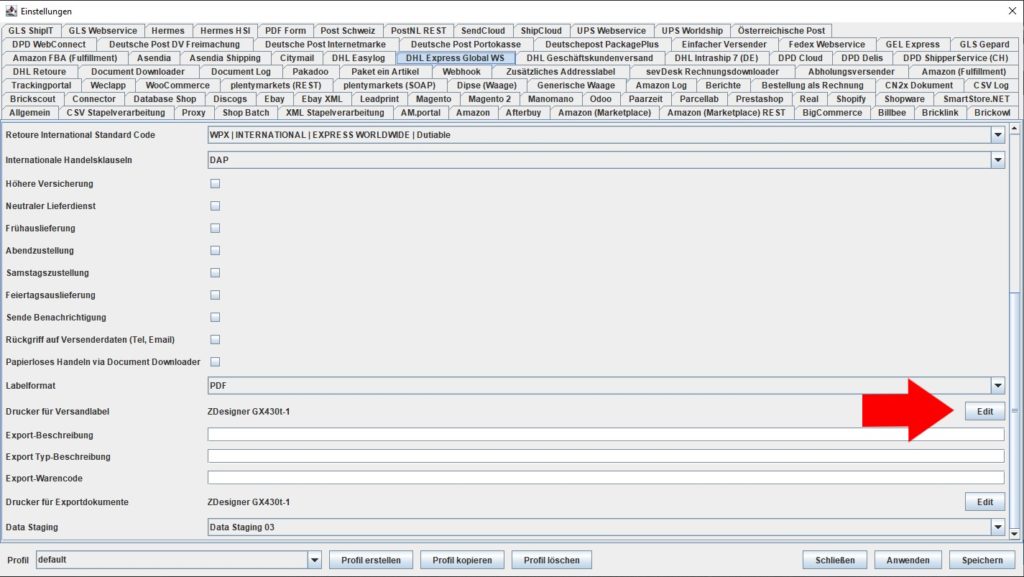
Task: Open the Österreichische Post tab
Action: tap(781, 31)
